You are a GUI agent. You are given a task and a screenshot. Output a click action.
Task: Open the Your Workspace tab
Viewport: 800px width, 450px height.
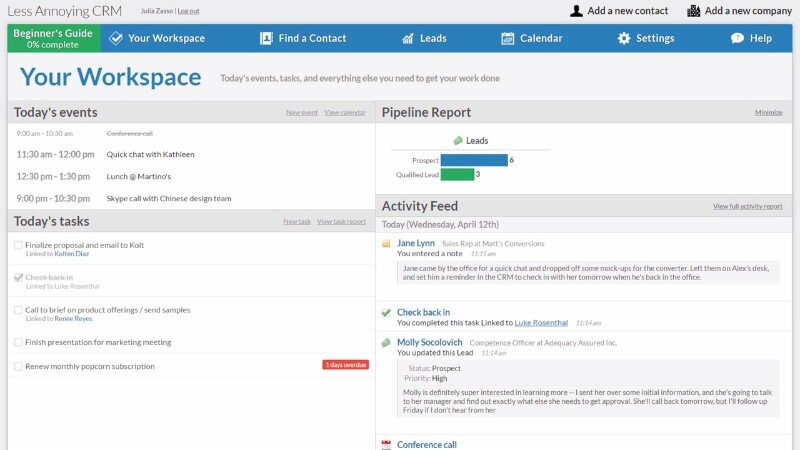coord(157,39)
